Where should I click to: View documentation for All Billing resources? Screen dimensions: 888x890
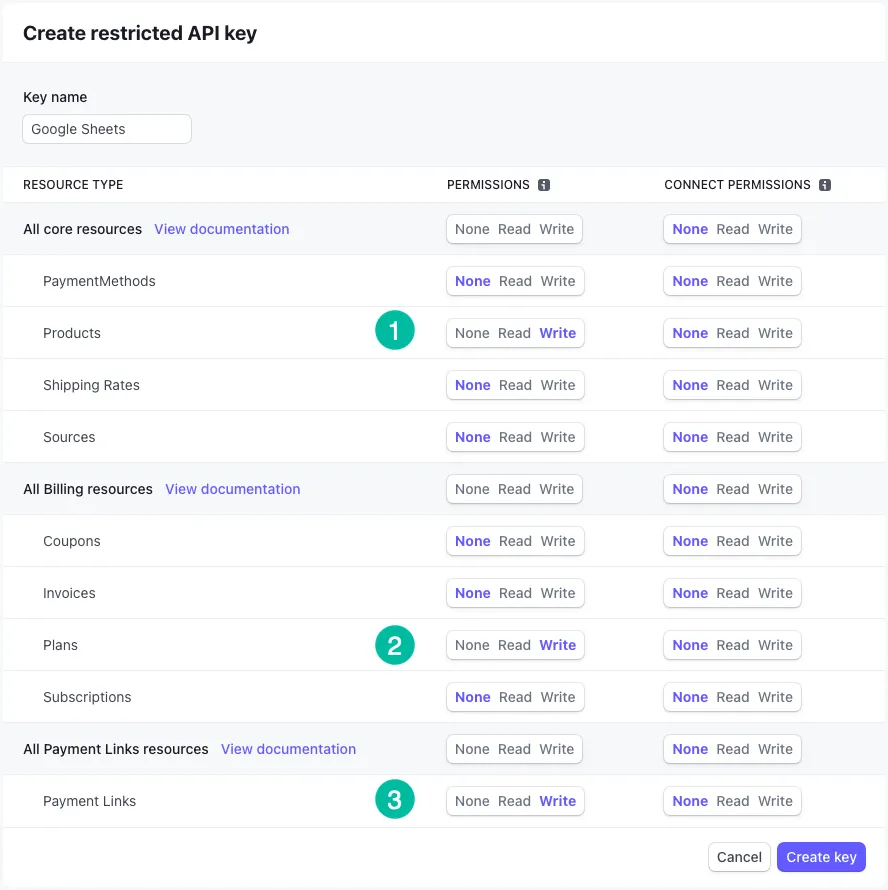click(232, 489)
